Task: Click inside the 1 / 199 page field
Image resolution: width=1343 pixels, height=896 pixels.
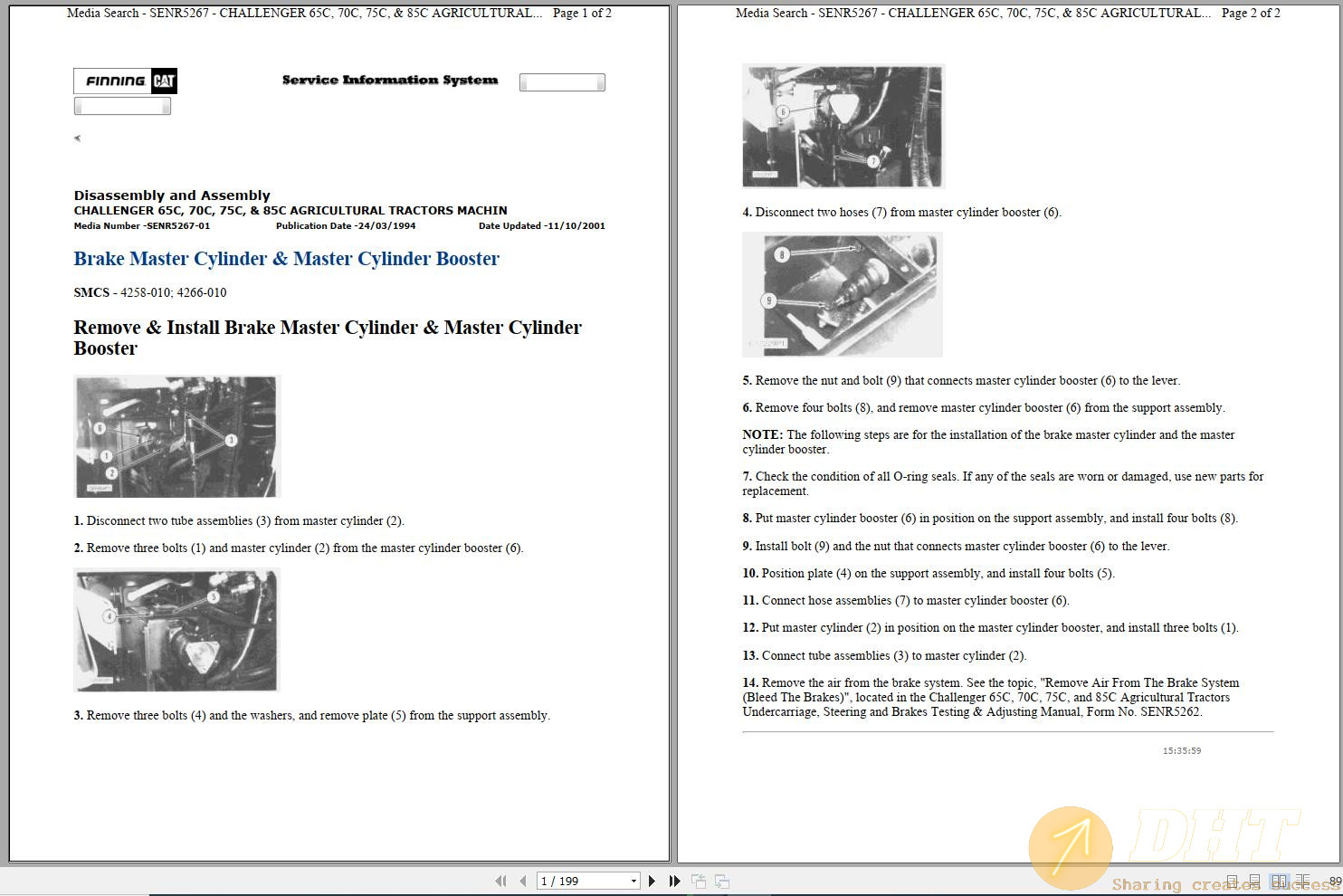Action: [570, 881]
